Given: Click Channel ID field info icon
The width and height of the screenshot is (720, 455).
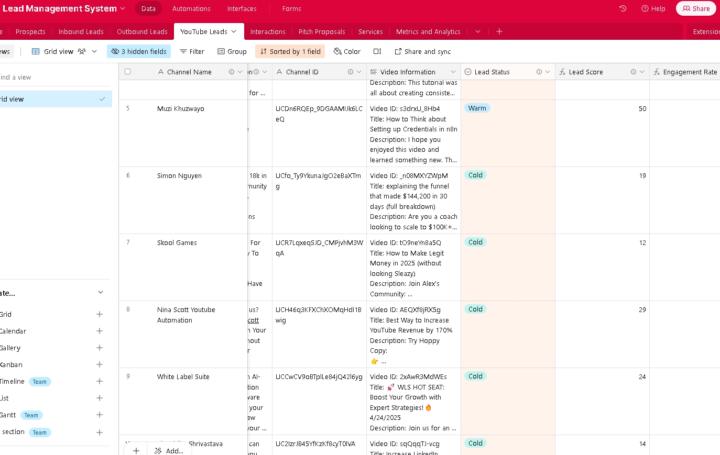Looking at the screenshot, I should pyautogui.click(x=350, y=72).
